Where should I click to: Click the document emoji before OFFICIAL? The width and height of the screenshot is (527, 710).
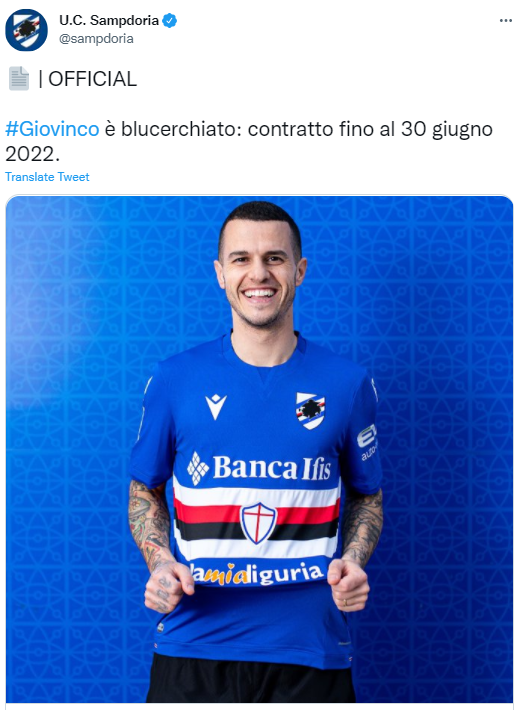pos(19,78)
